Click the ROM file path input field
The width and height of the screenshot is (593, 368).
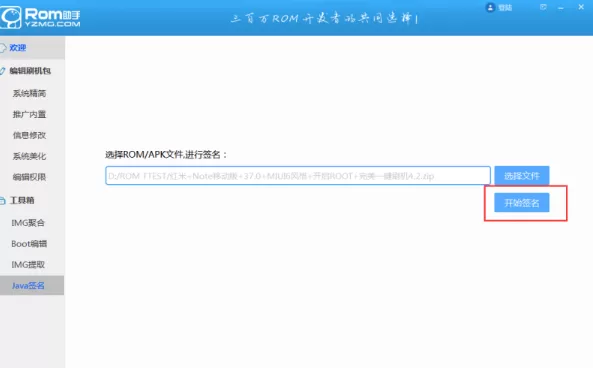pos(298,176)
